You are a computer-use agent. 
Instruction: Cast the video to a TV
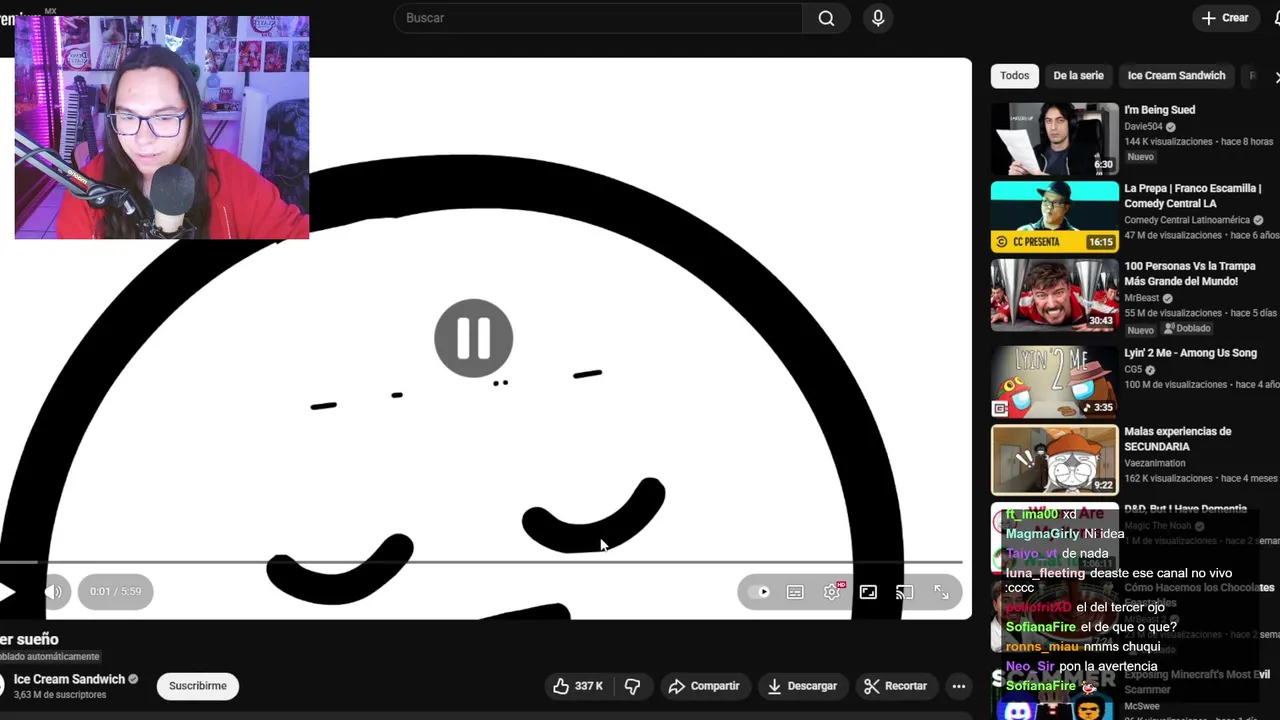(905, 592)
